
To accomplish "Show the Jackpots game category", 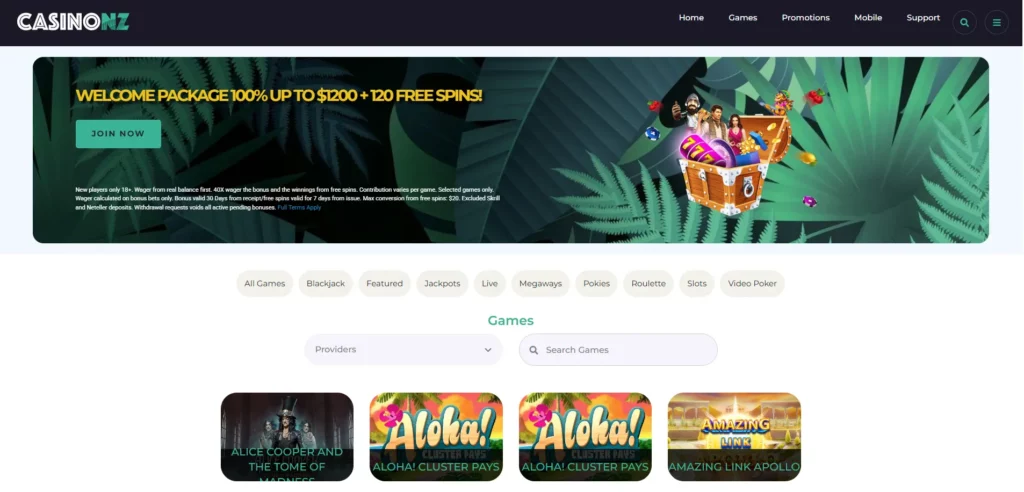I will [x=442, y=284].
